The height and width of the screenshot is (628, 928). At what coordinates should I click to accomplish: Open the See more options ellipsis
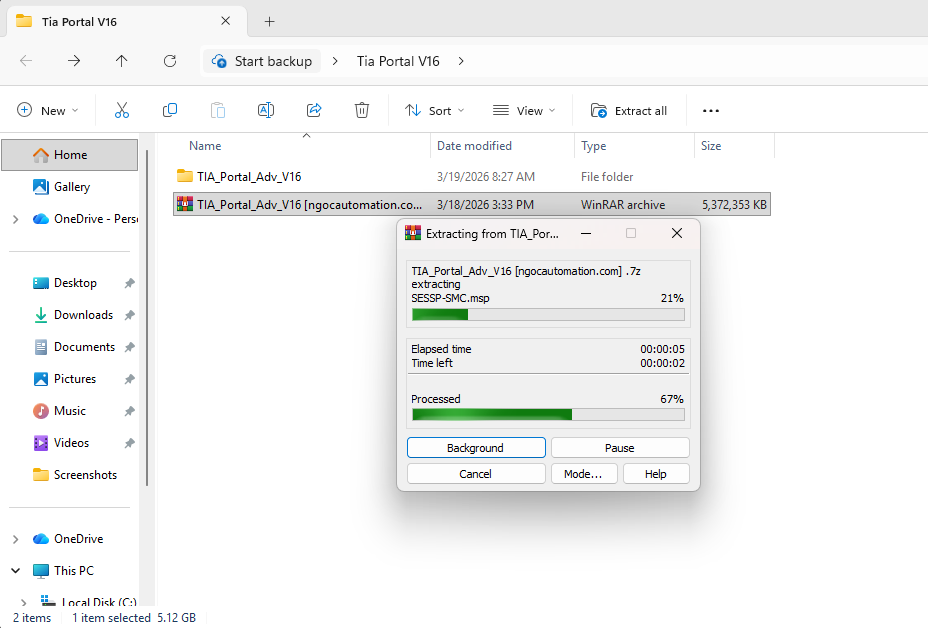click(711, 110)
